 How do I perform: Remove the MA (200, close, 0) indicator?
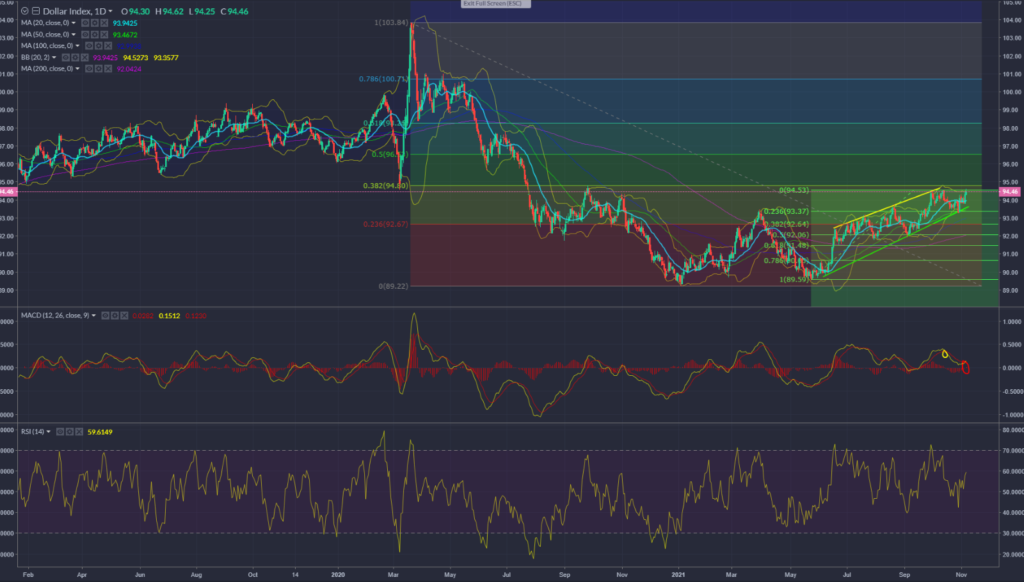click(x=107, y=69)
